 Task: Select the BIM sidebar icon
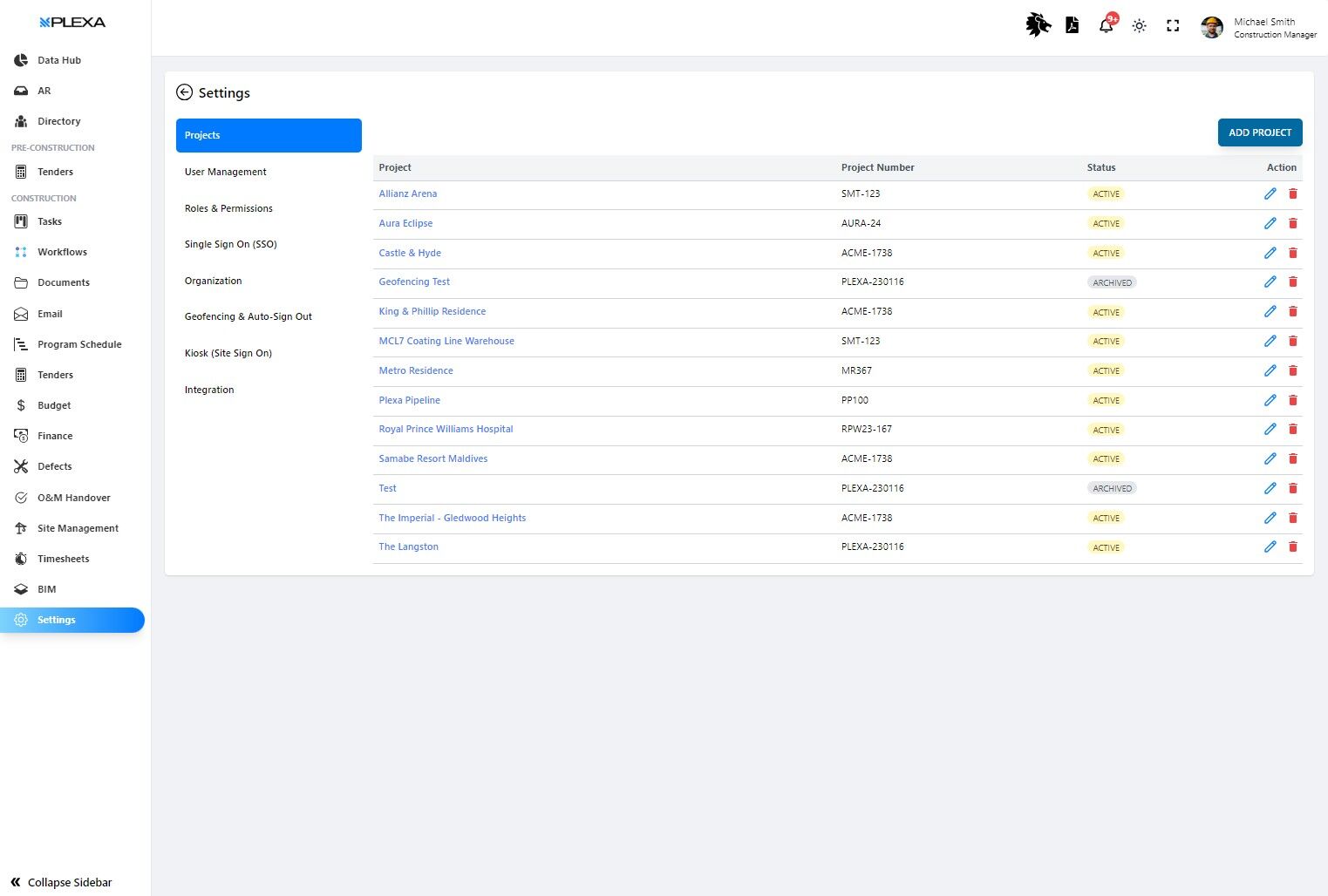pyautogui.click(x=45, y=589)
